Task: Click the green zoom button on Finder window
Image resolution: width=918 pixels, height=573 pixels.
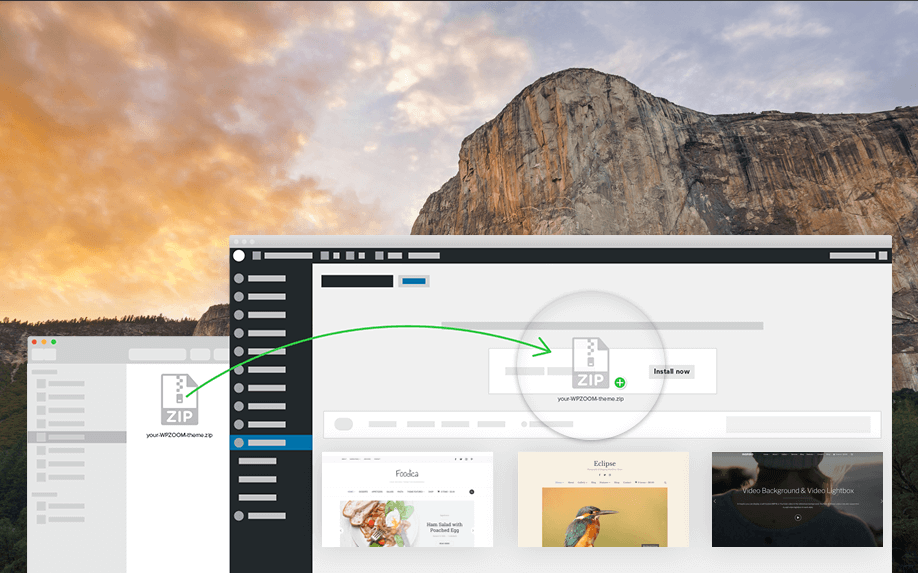Action: [x=54, y=342]
